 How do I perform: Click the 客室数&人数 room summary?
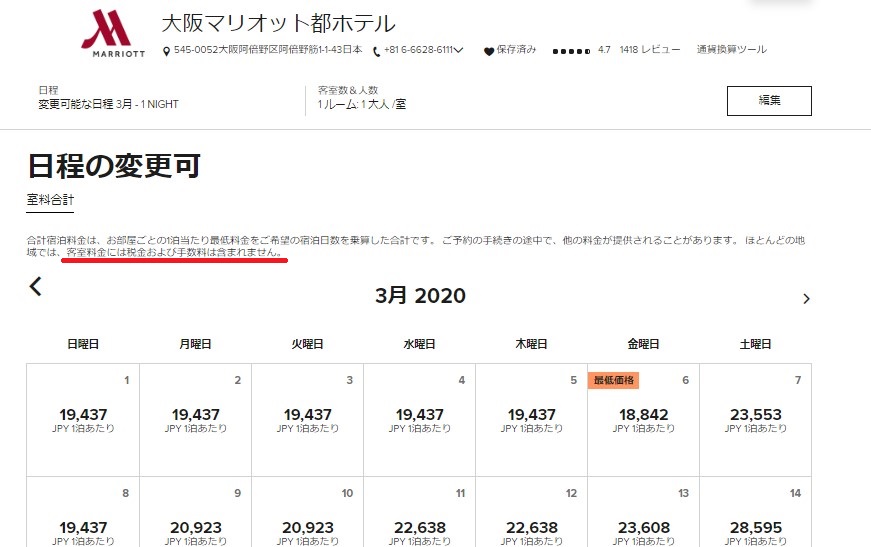tap(362, 98)
